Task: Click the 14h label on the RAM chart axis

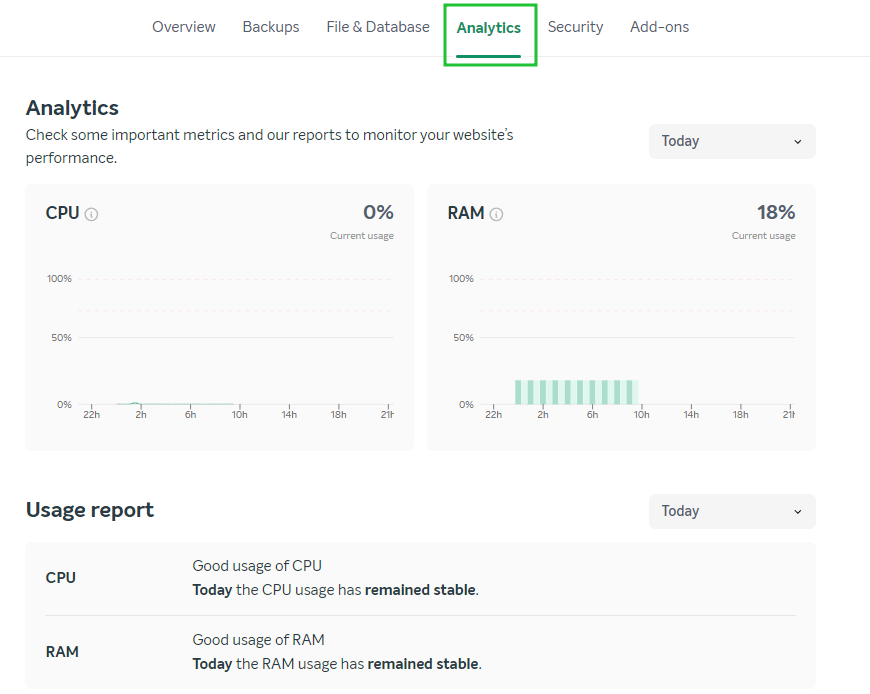Action: 691,415
